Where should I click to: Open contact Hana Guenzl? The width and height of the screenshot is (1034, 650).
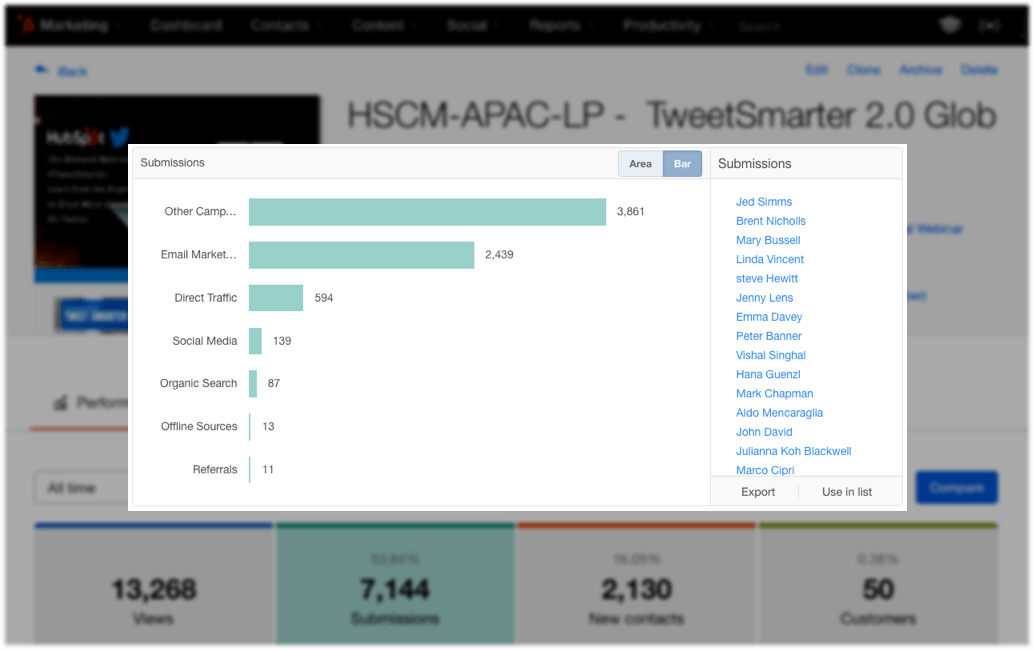[768, 374]
